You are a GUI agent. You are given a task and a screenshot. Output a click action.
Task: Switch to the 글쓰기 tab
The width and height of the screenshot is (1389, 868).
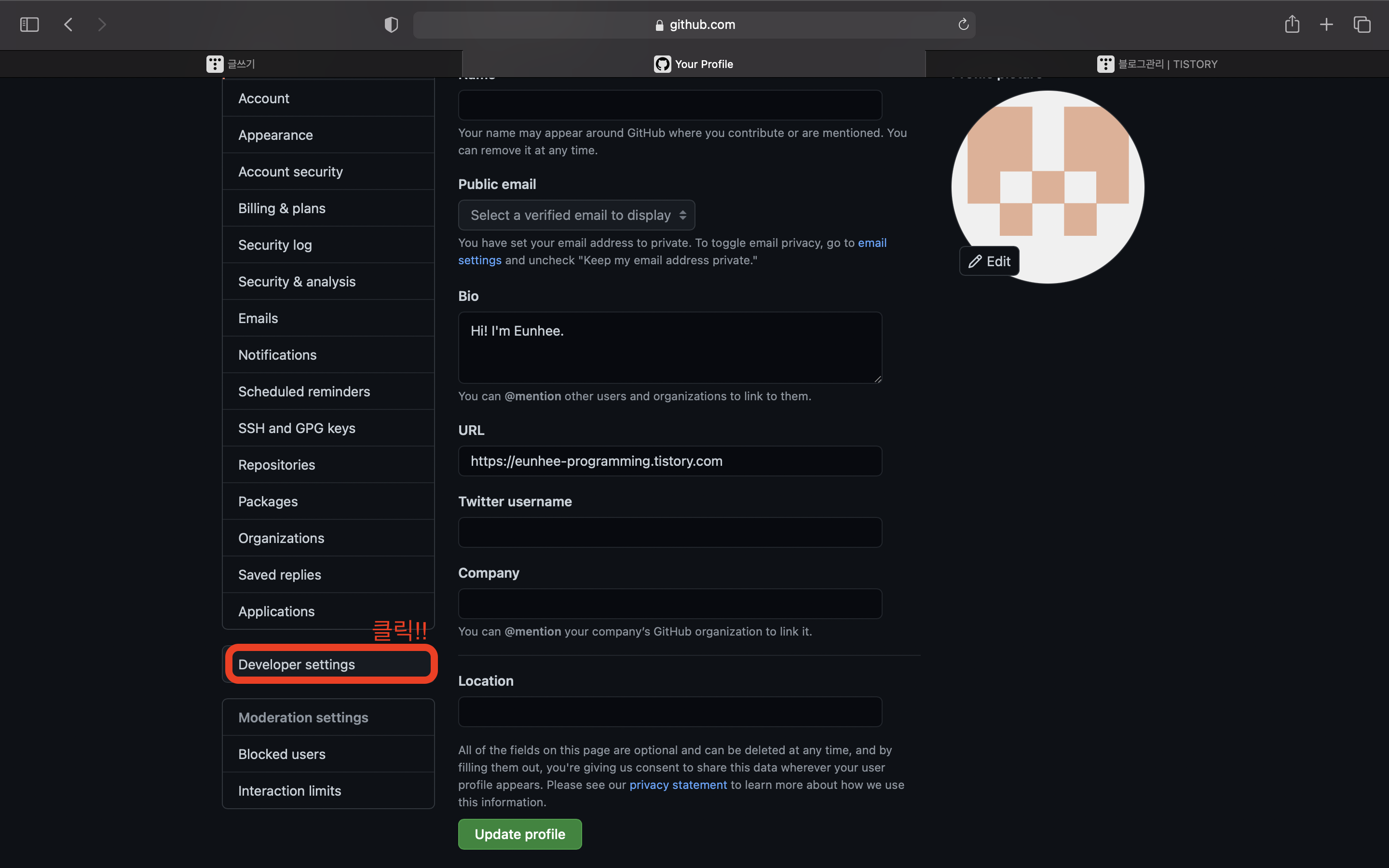point(231,64)
